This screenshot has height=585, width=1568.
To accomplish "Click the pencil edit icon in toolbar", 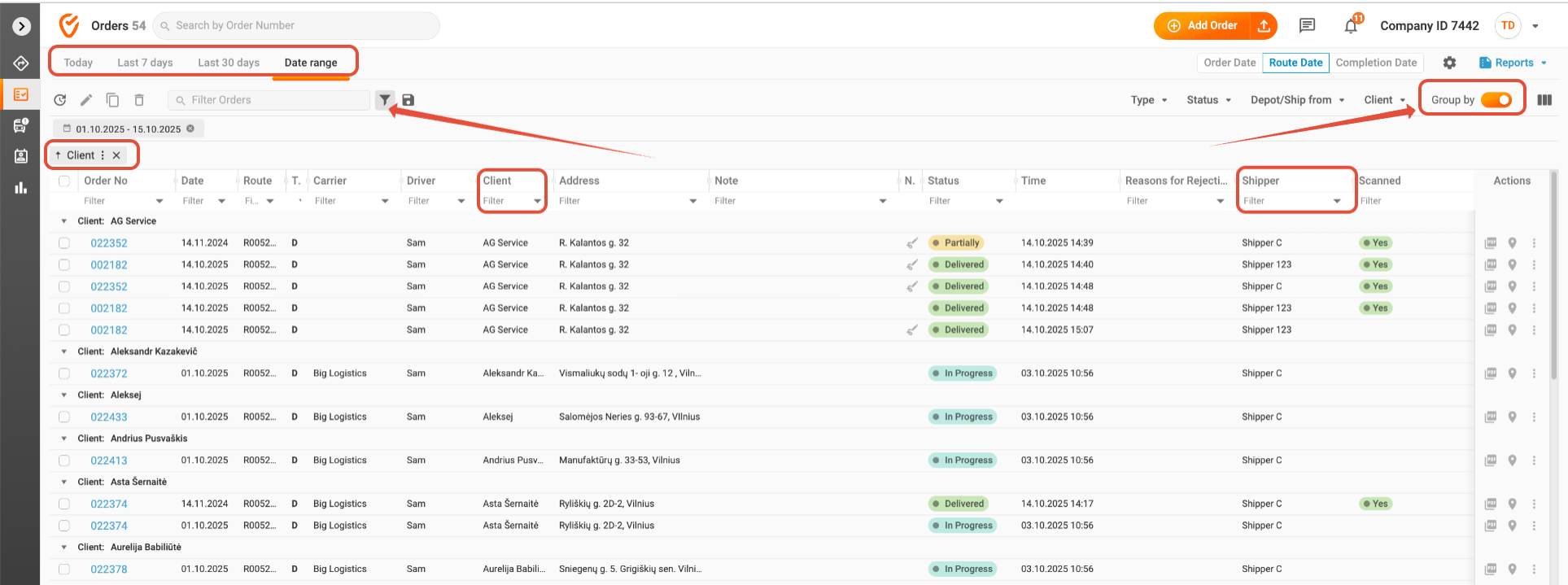I will coord(86,100).
